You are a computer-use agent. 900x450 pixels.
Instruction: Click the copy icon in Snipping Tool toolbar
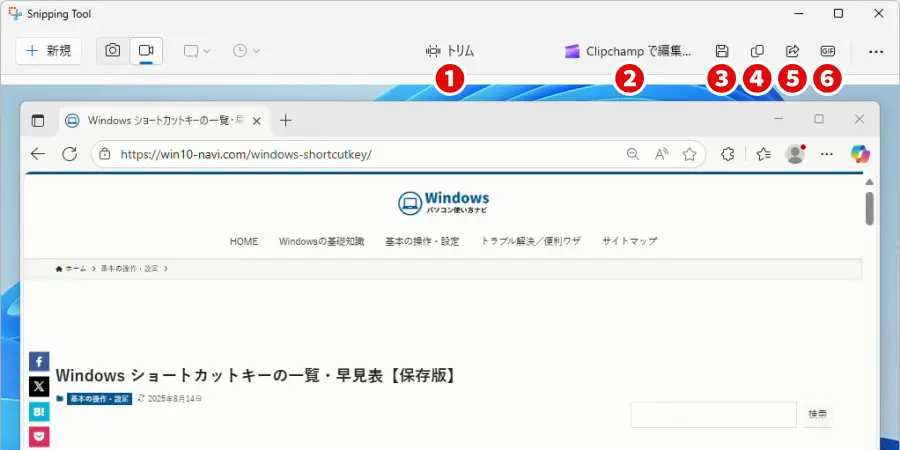[x=757, y=51]
